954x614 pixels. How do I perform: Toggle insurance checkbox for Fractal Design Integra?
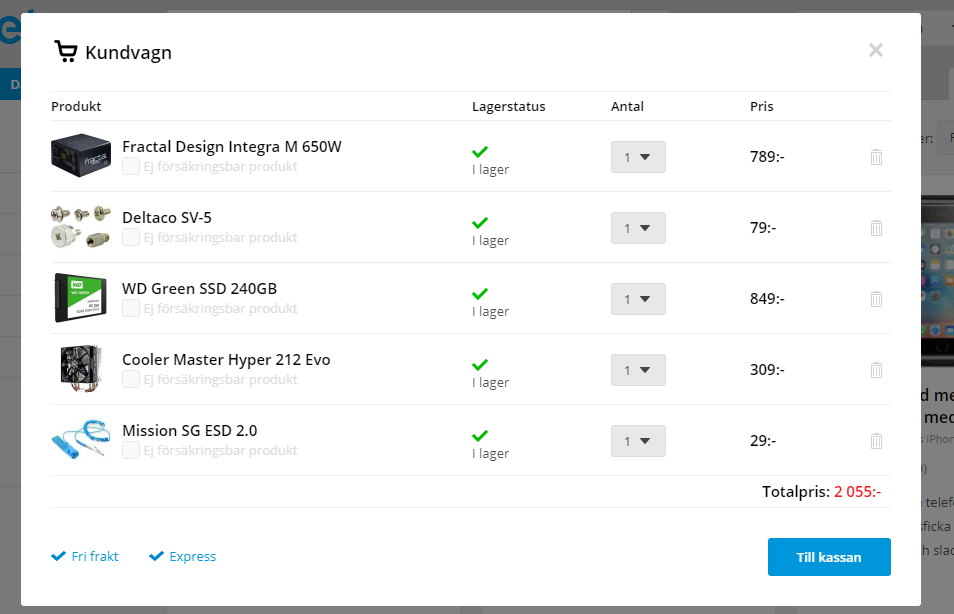click(131, 166)
